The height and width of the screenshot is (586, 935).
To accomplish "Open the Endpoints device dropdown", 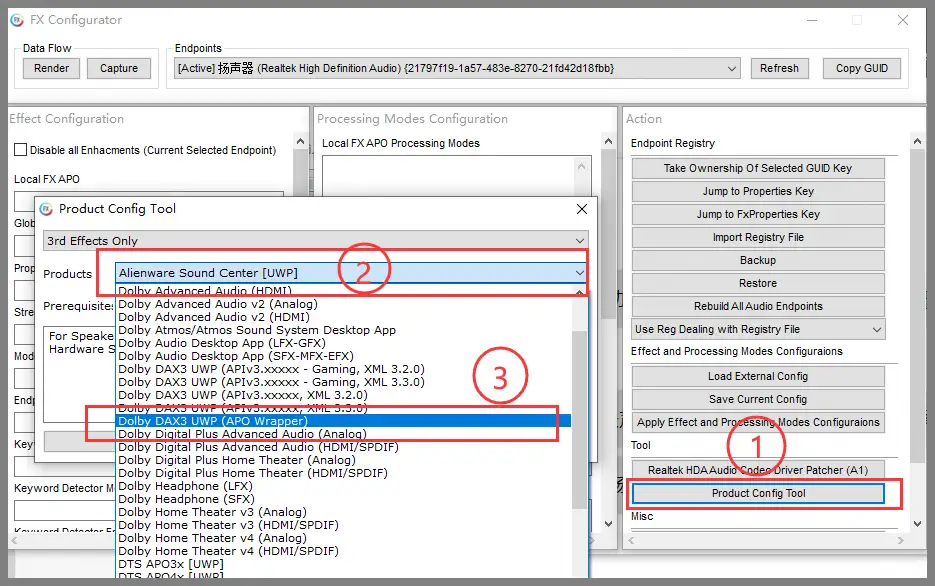I will (457, 68).
